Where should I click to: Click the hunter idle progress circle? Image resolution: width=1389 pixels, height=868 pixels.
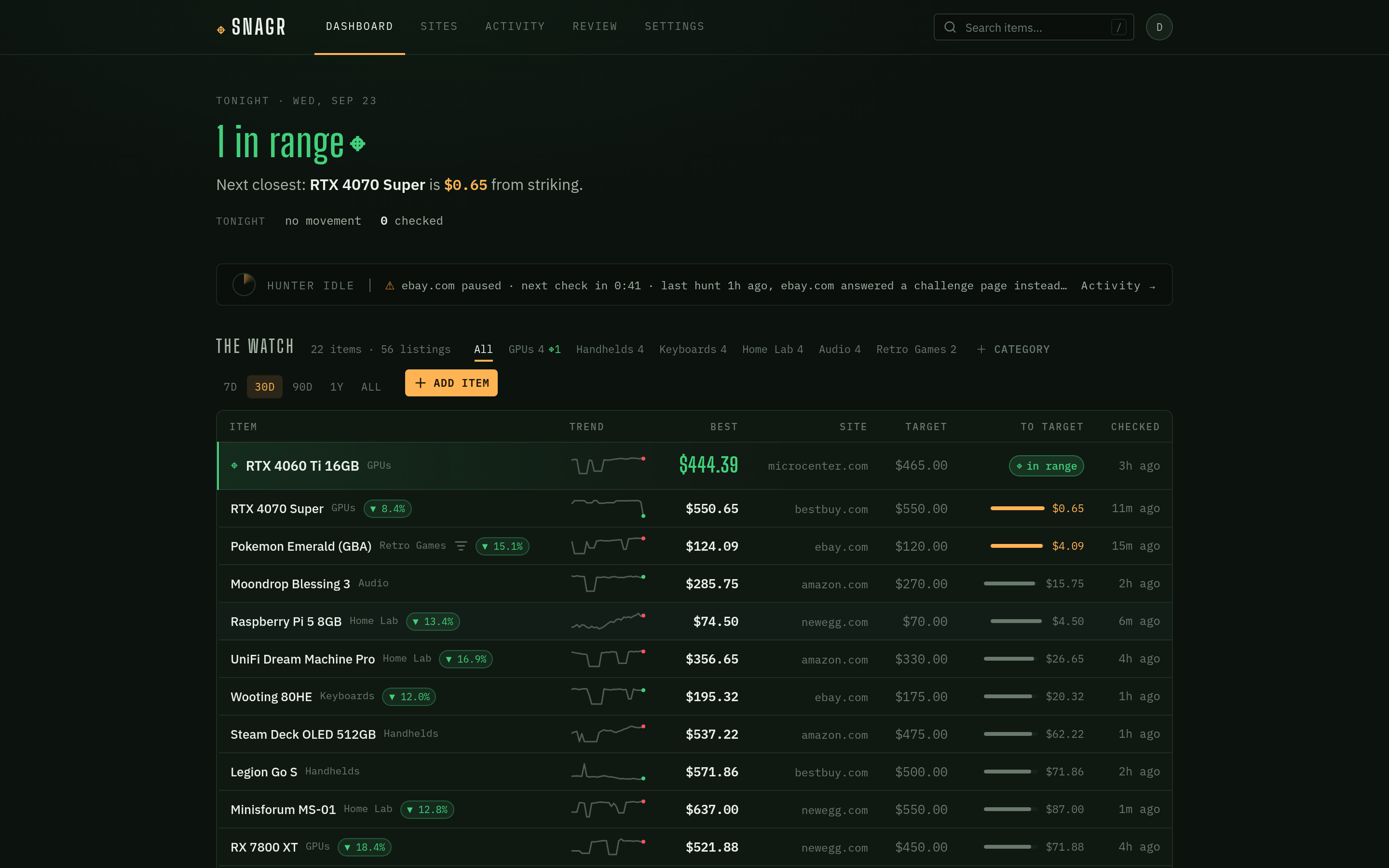pyautogui.click(x=244, y=285)
